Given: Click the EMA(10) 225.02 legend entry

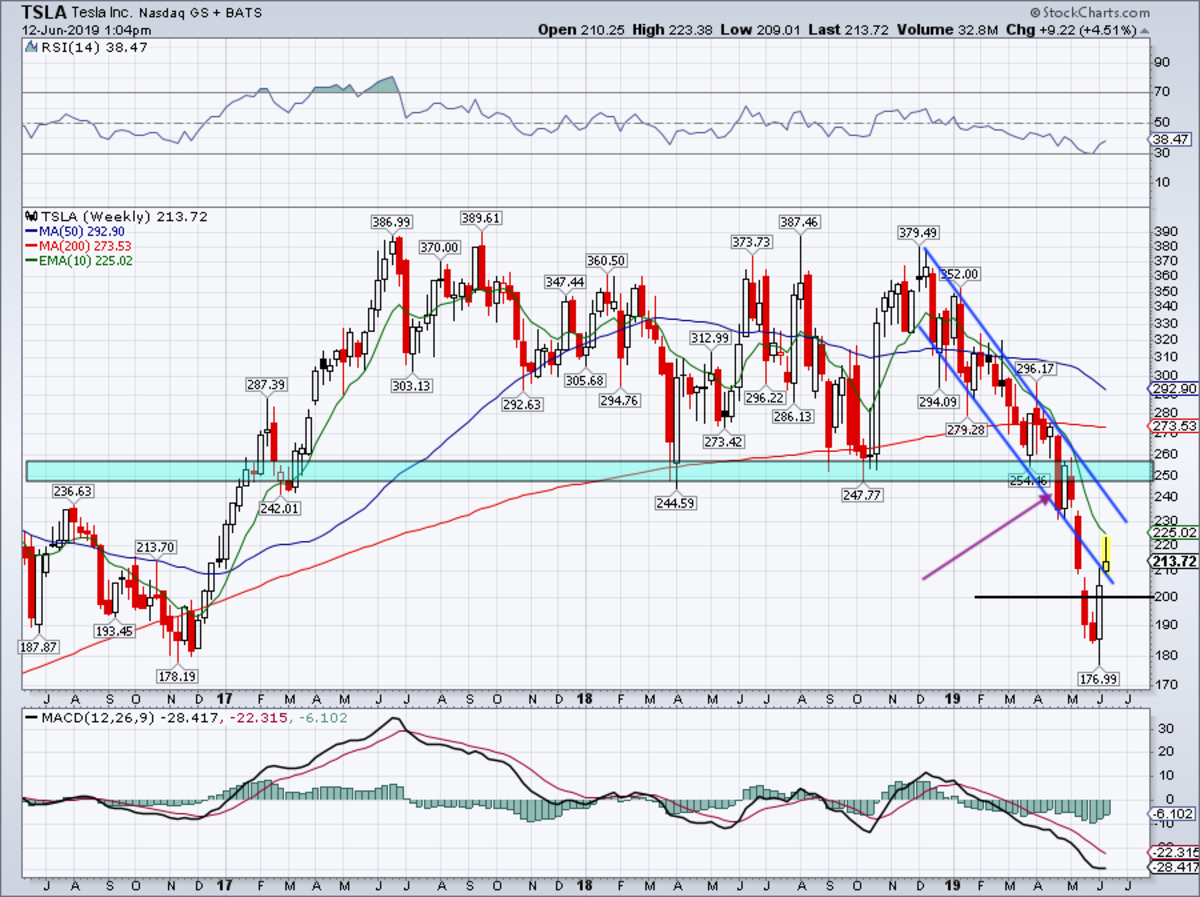Looking at the screenshot, I should (x=80, y=261).
